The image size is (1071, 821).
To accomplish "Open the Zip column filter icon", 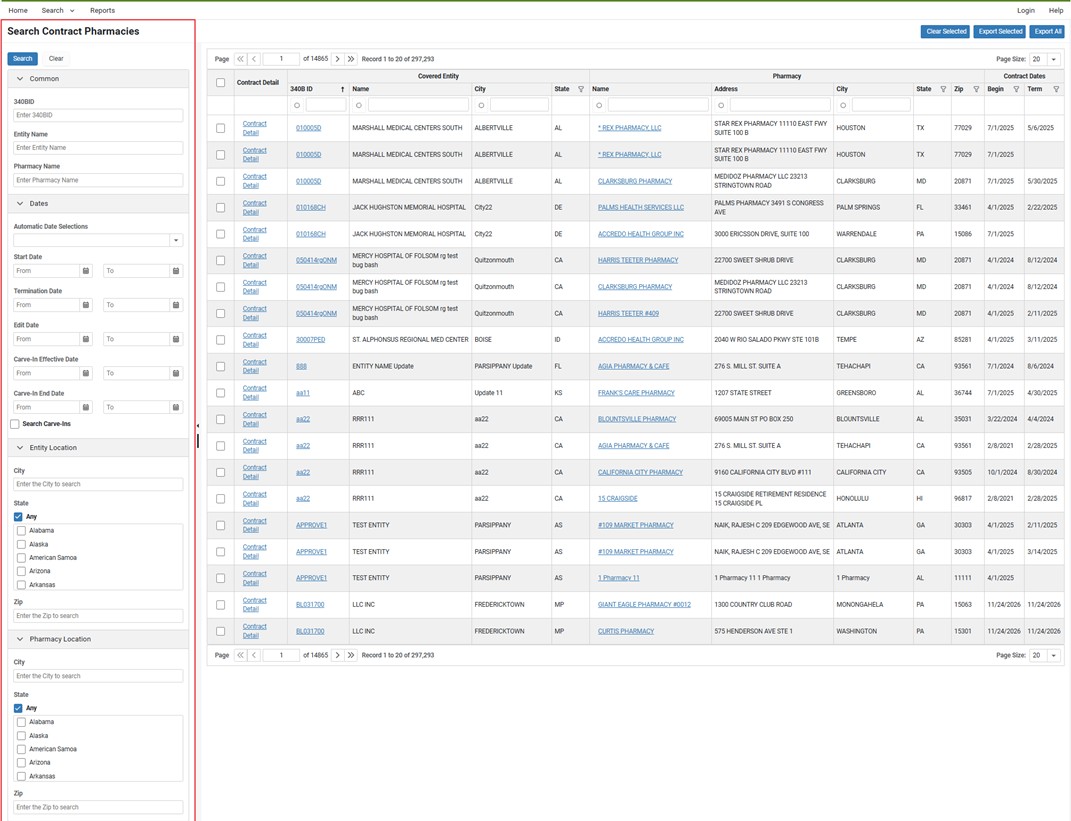I will click(x=976, y=89).
